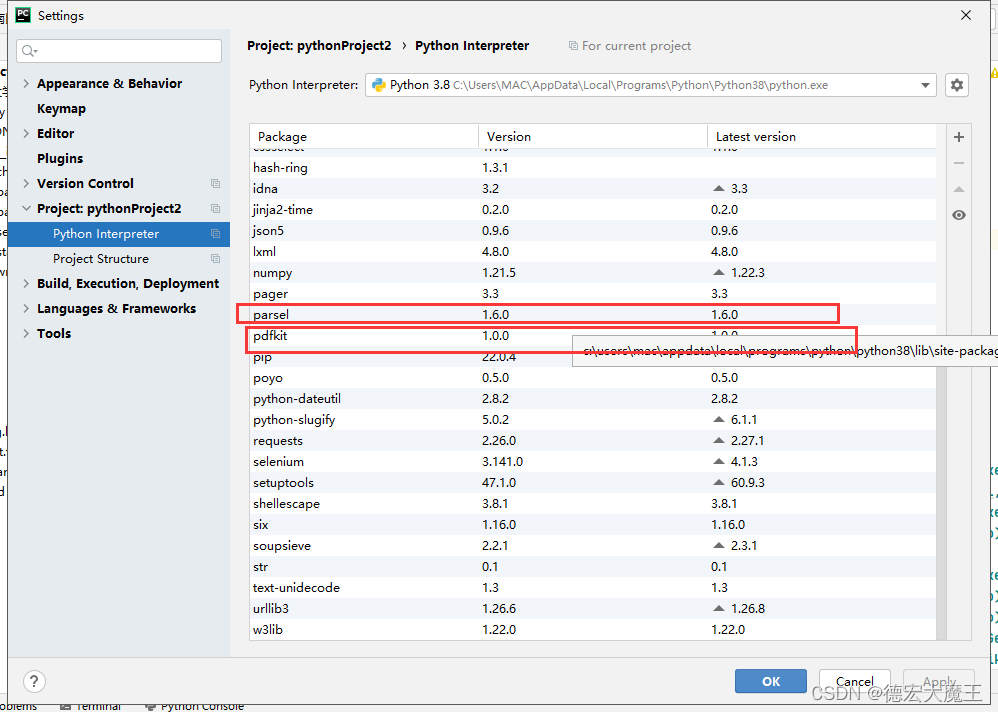This screenshot has height=712, width=998.
Task: Click the search magnifier icon in settings
Action: pyautogui.click(x=29, y=51)
